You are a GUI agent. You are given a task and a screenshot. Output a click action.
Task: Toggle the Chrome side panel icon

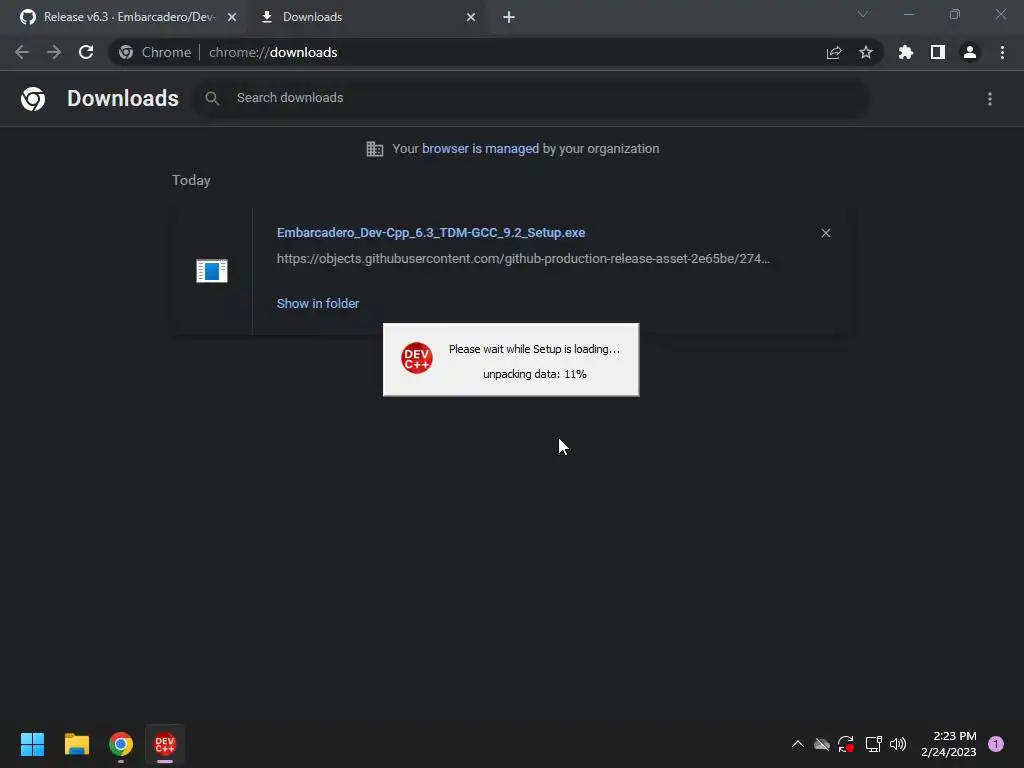938,52
